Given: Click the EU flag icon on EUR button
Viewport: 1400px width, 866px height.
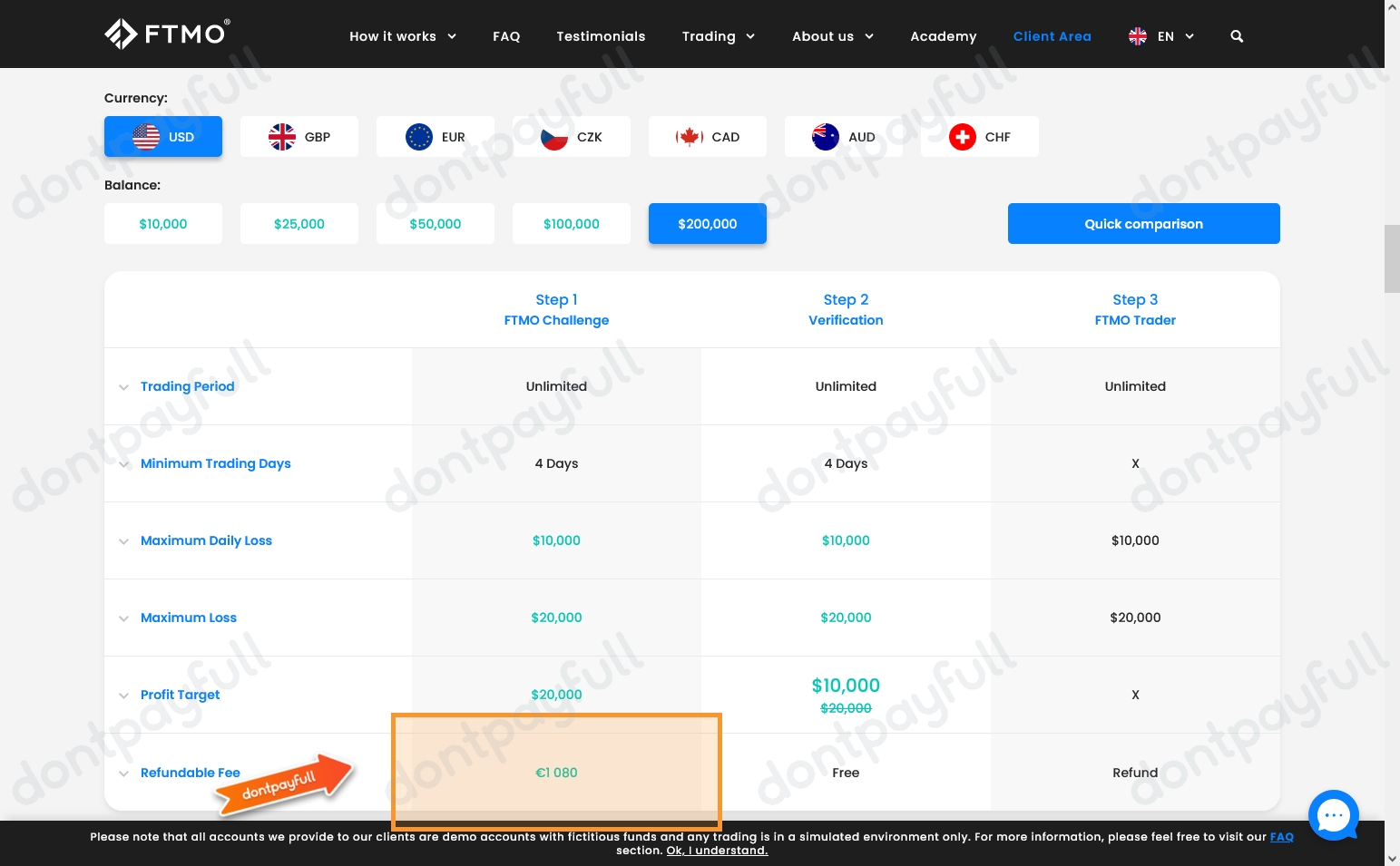Looking at the screenshot, I should pyautogui.click(x=417, y=136).
